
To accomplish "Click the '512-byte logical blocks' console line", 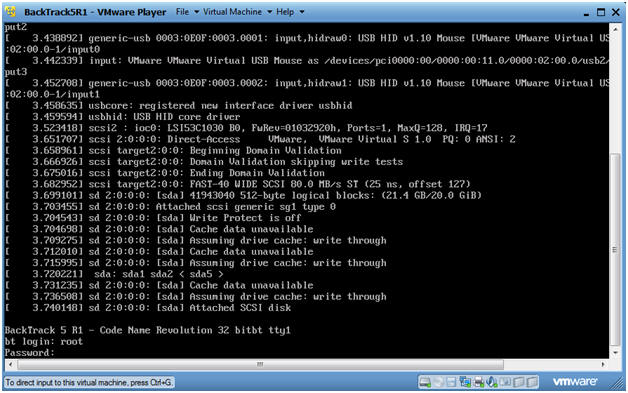I will (243, 195).
